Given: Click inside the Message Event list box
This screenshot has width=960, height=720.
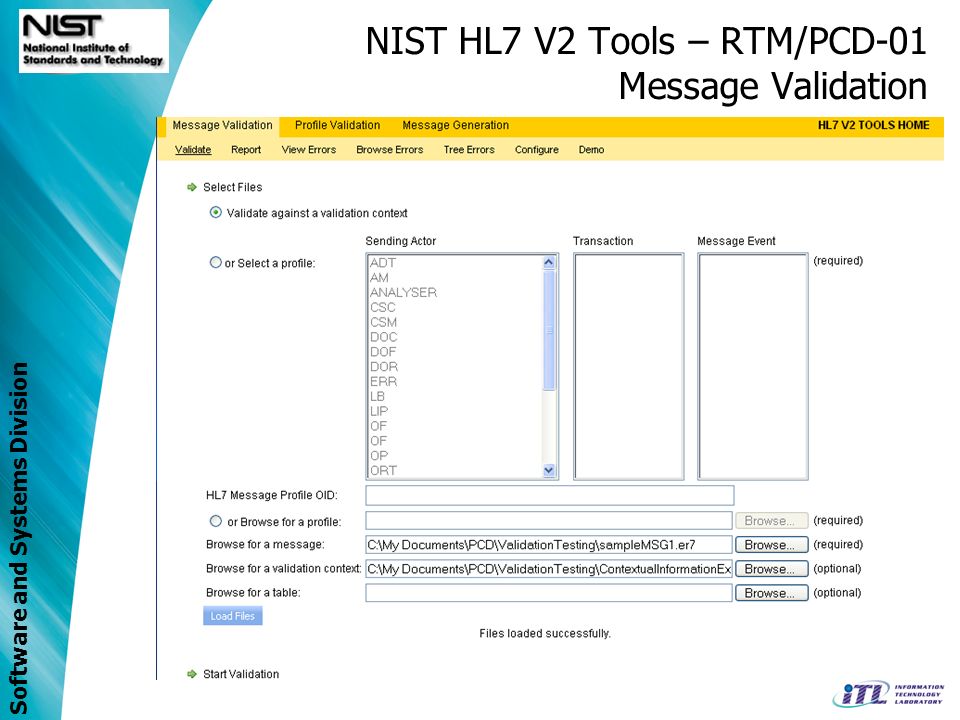Looking at the screenshot, I should coord(753,366).
